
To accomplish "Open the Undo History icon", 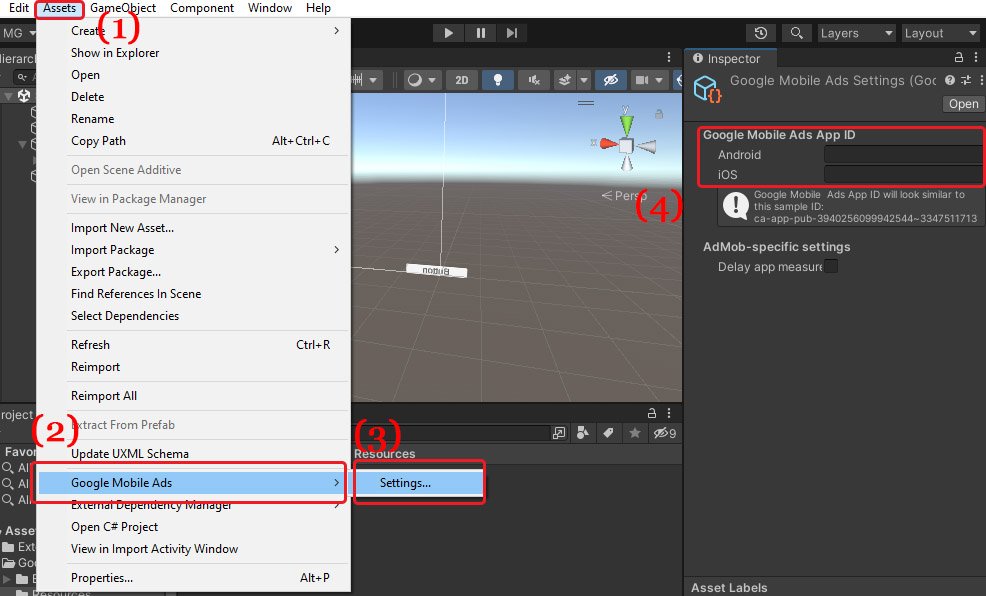I will click(x=762, y=33).
